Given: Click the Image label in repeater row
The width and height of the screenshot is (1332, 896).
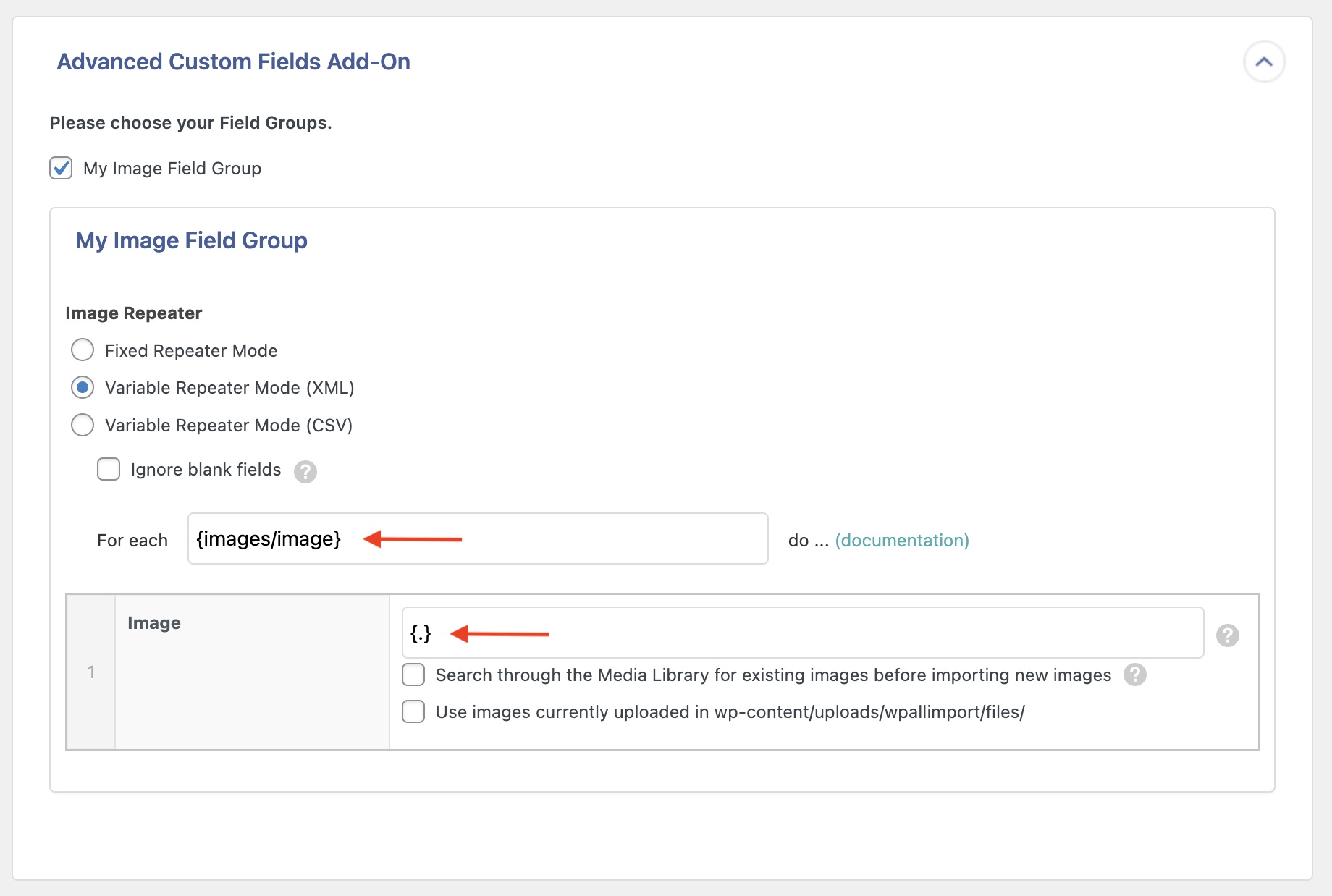Looking at the screenshot, I should click(x=154, y=623).
